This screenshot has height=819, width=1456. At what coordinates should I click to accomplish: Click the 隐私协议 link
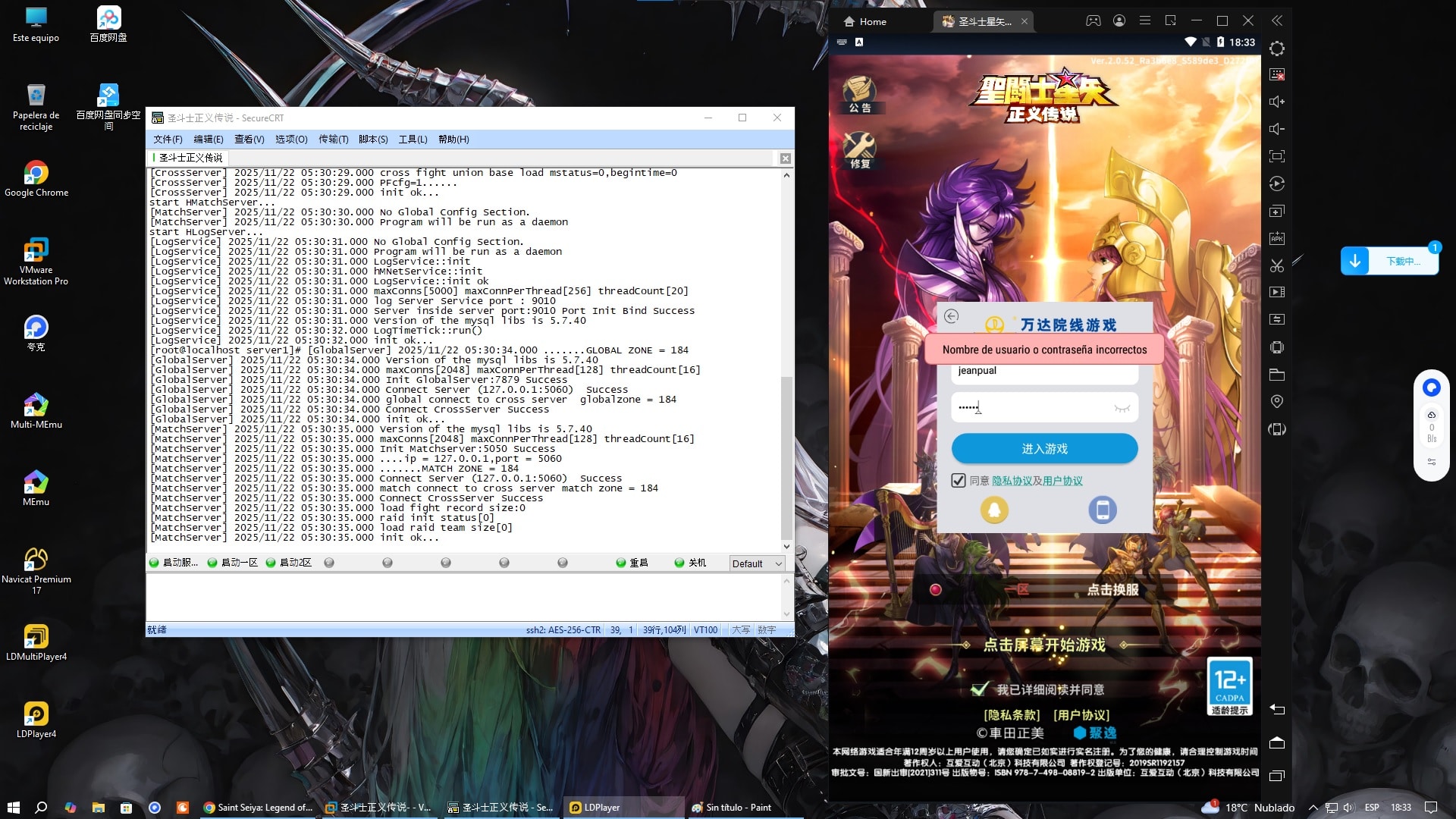pyautogui.click(x=1012, y=481)
